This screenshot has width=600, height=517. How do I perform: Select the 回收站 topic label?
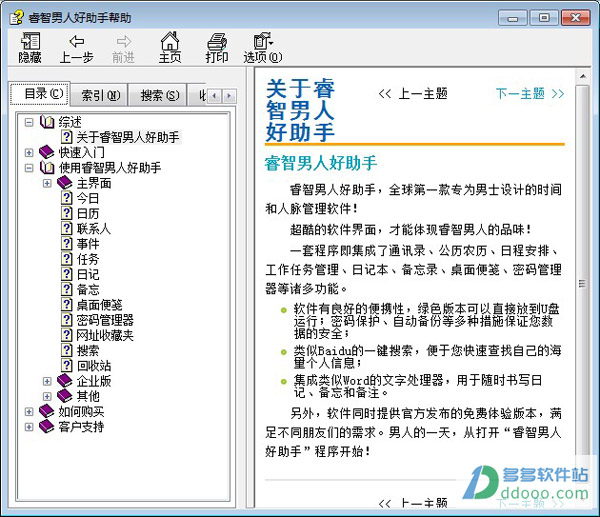click(x=94, y=365)
